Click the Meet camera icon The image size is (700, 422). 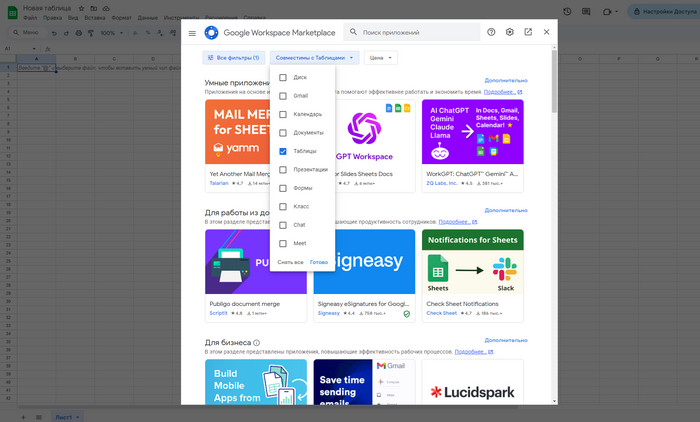(607, 12)
